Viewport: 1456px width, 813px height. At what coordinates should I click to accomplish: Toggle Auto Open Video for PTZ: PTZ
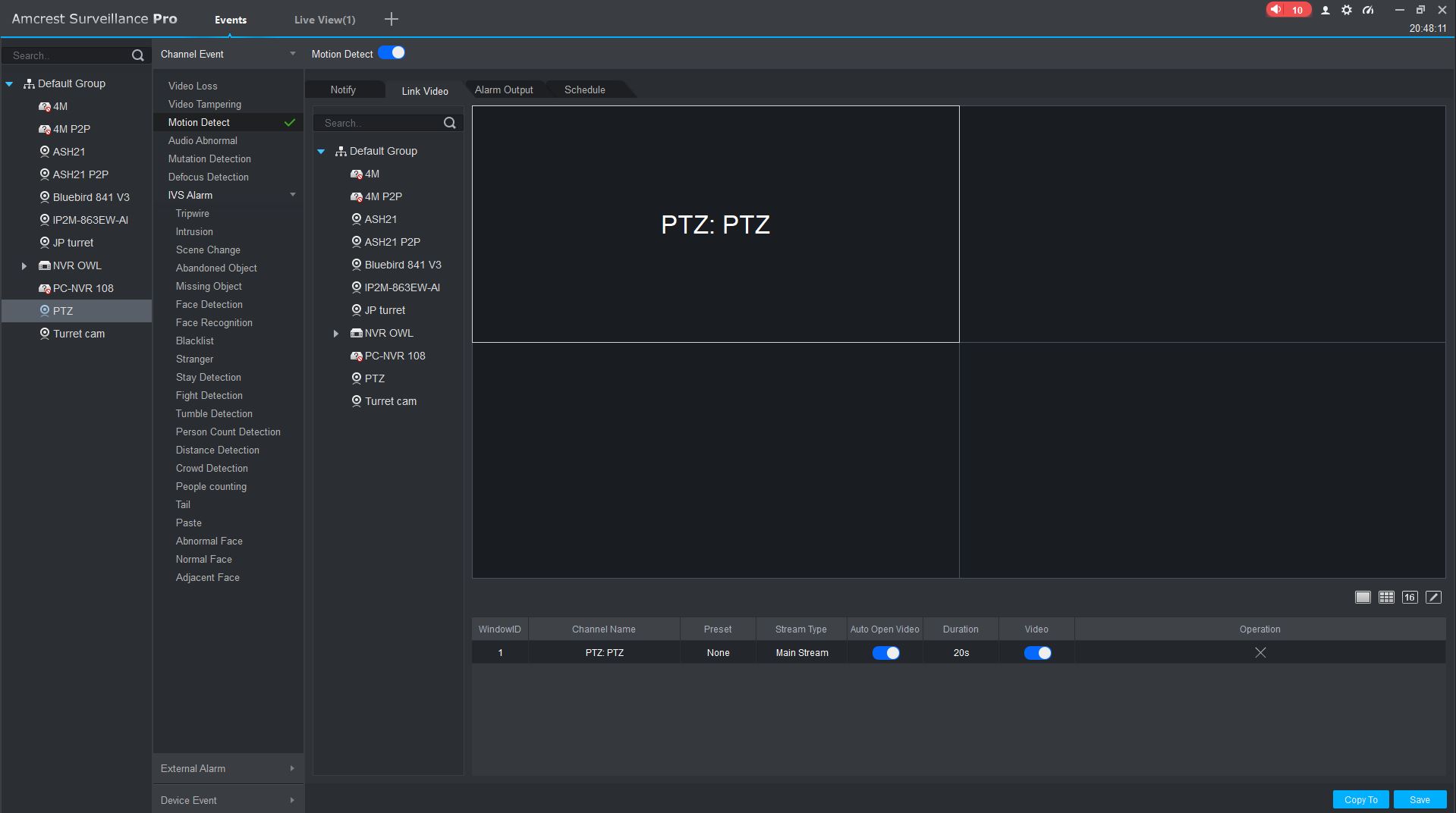(885, 653)
